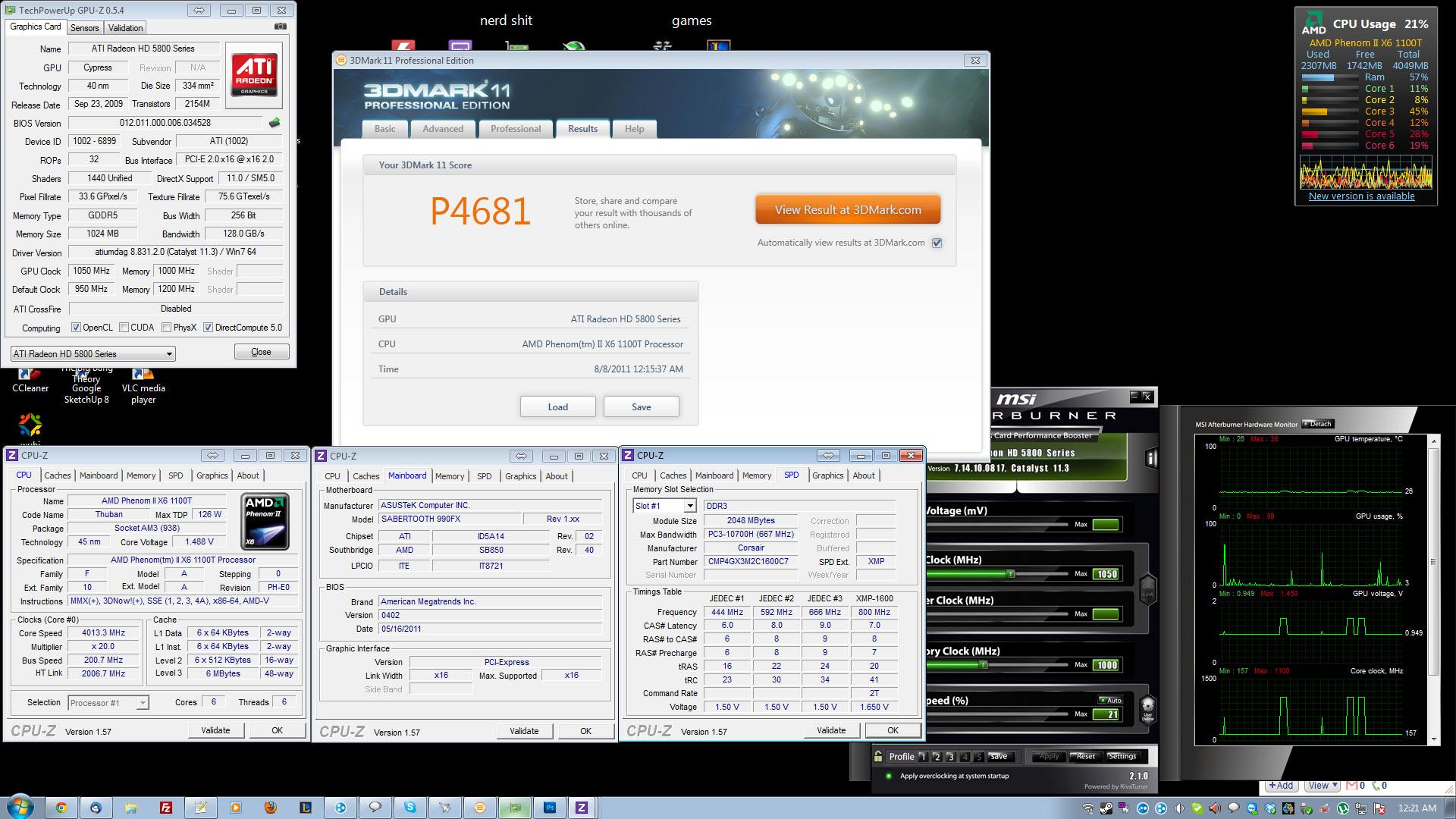Click New version is available link
This screenshot has width=1456, height=819.
pos(1361,196)
